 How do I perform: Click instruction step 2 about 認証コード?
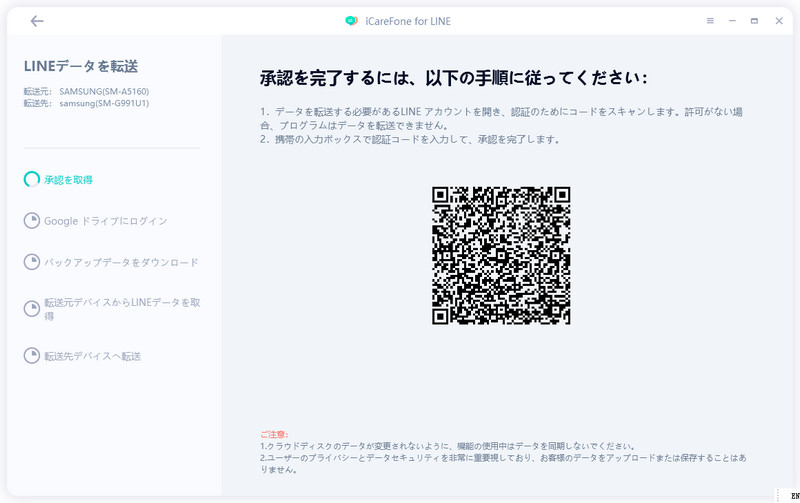point(410,139)
